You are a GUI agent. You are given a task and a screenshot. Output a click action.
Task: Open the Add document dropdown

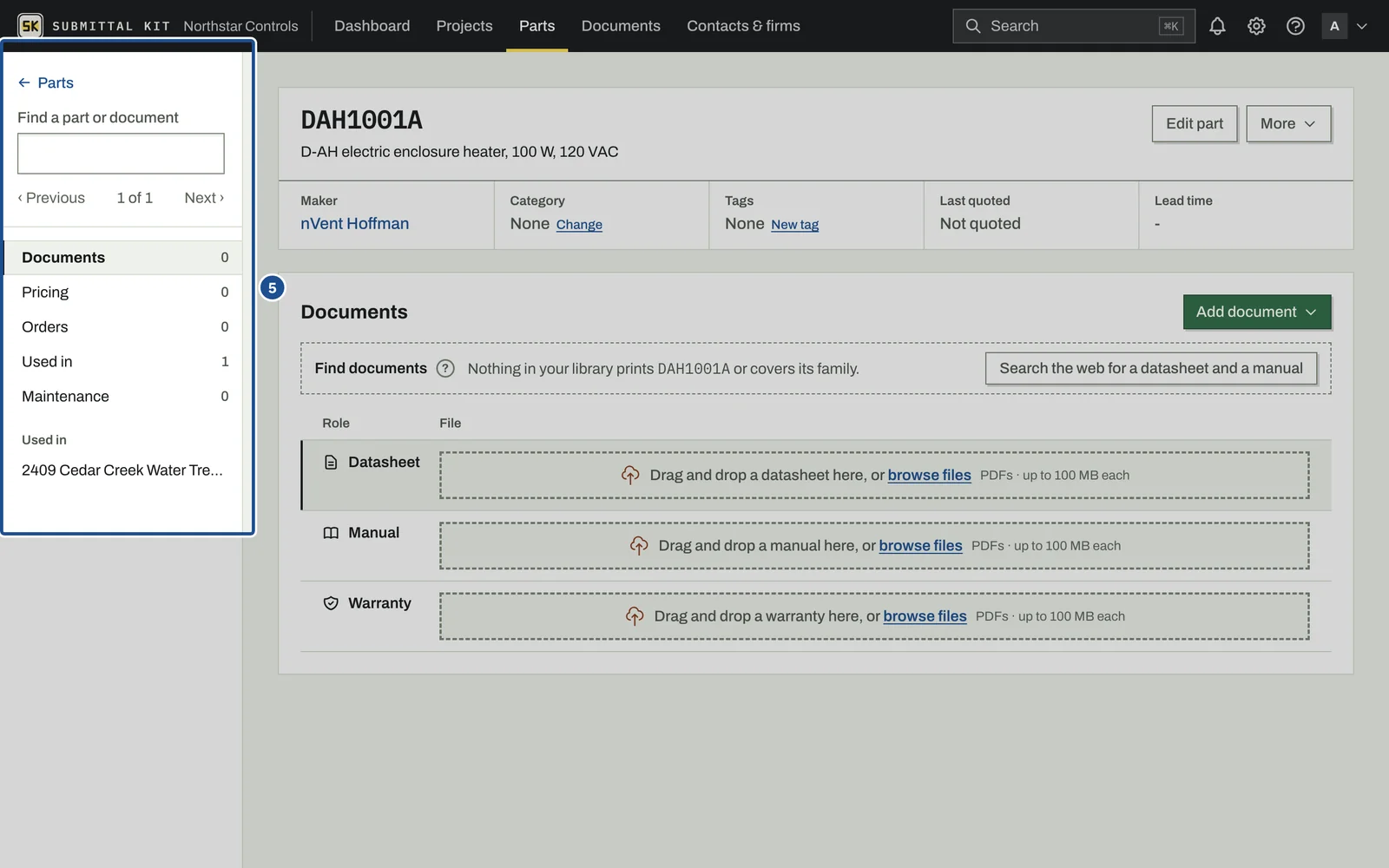pos(1256,312)
